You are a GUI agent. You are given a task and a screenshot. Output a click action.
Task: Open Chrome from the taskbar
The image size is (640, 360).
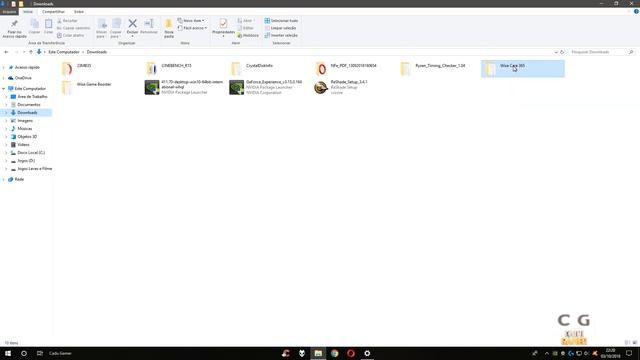(335, 353)
